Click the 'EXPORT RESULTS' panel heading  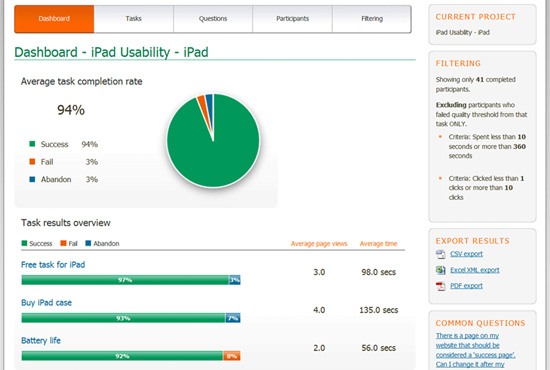472,241
